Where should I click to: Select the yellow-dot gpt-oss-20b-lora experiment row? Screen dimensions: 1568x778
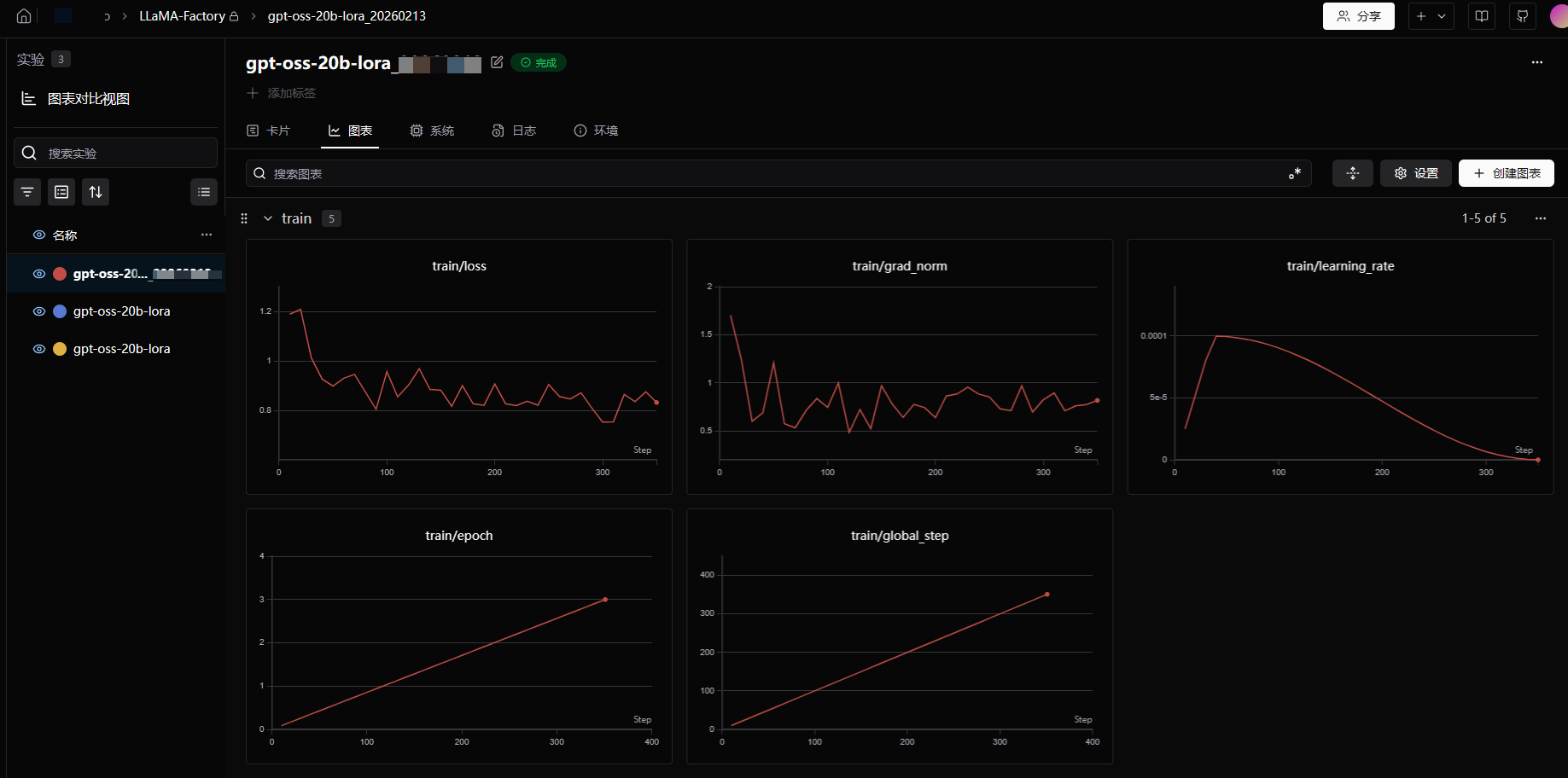point(116,349)
